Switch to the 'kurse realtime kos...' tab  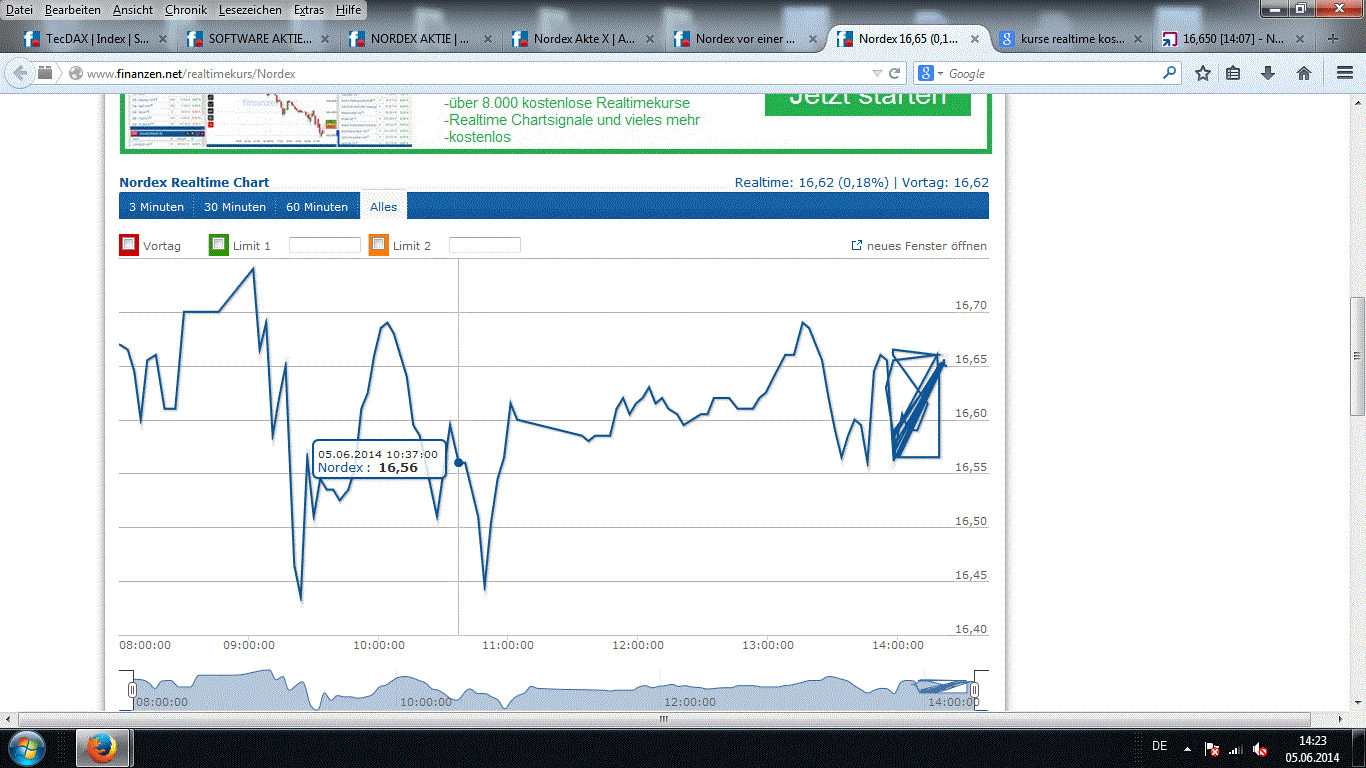[1070, 39]
